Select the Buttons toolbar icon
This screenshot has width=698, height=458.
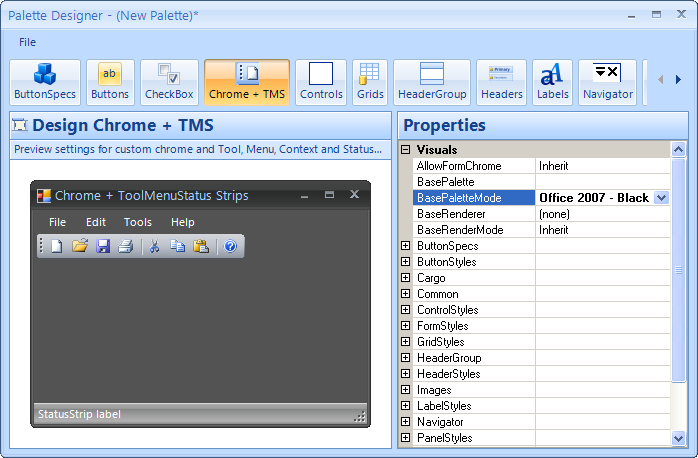pos(110,82)
